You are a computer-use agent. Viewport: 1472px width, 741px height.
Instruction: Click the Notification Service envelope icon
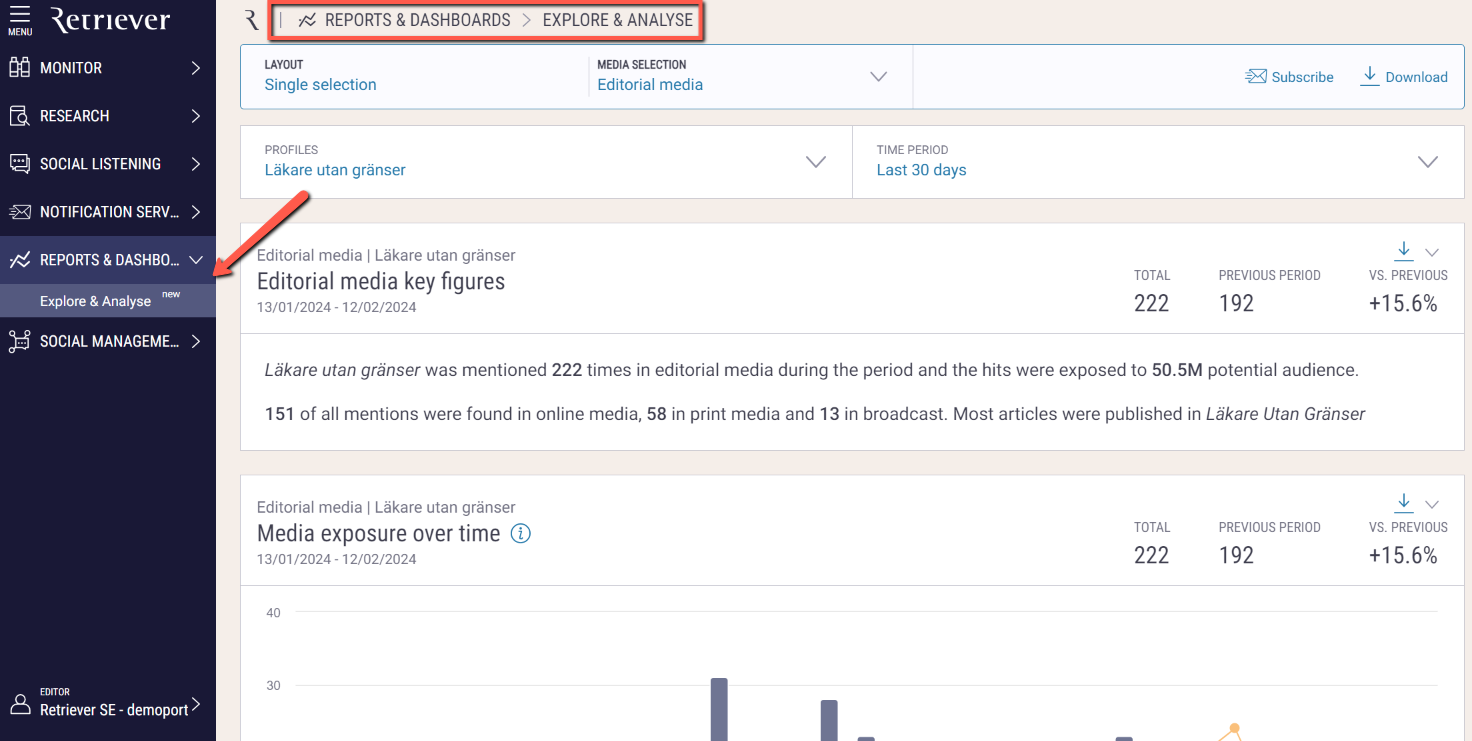coord(20,212)
